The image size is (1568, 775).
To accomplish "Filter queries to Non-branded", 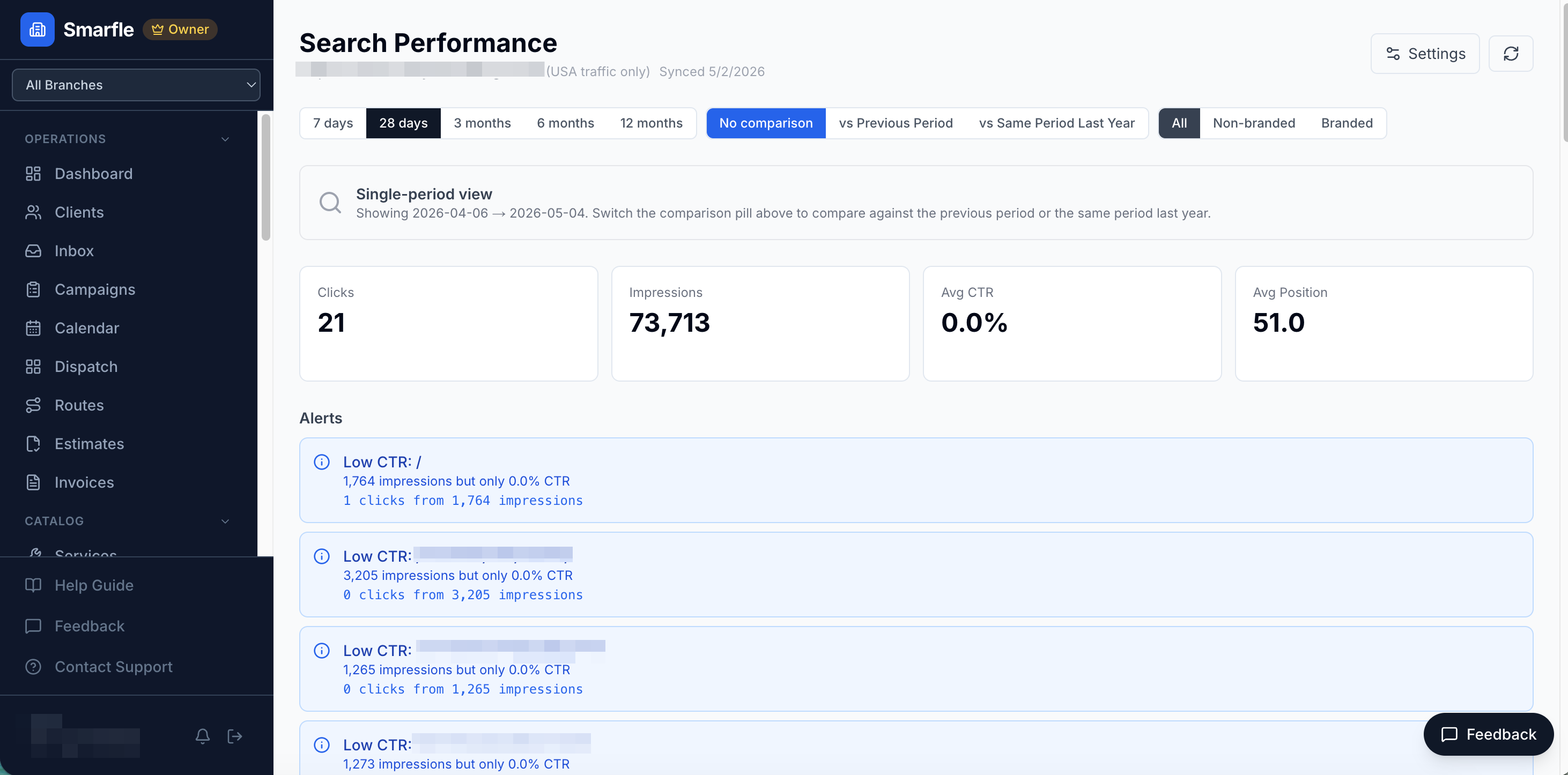I will (x=1253, y=123).
